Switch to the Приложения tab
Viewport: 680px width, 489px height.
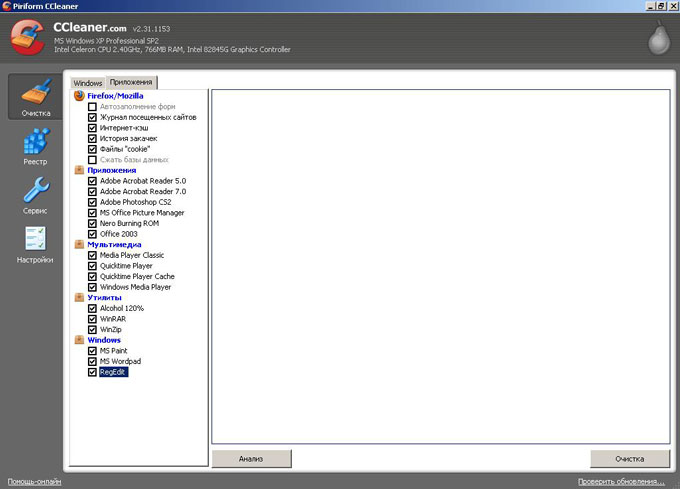pos(131,82)
